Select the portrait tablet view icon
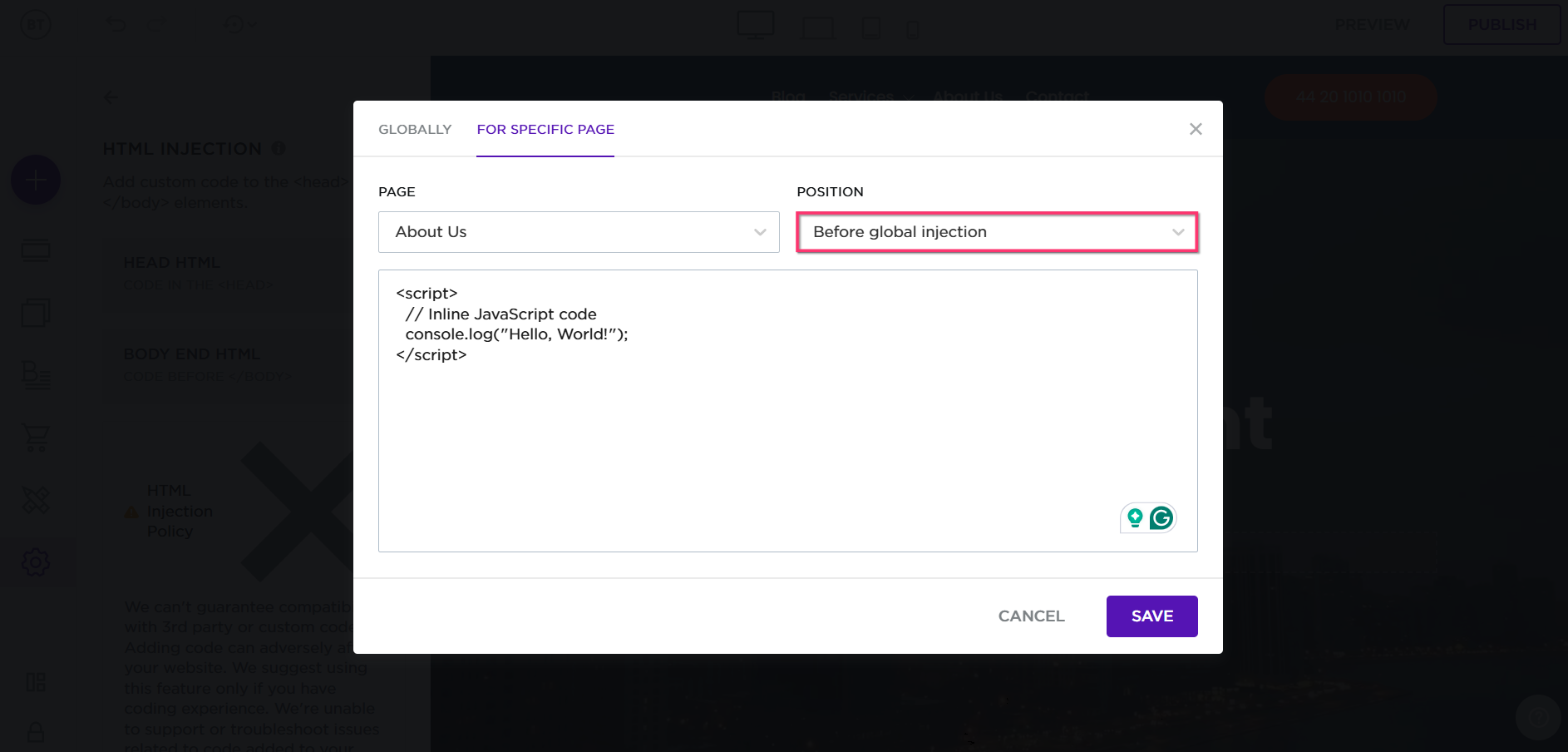Image resolution: width=1568 pixels, height=752 pixels. pyautogui.click(x=871, y=27)
